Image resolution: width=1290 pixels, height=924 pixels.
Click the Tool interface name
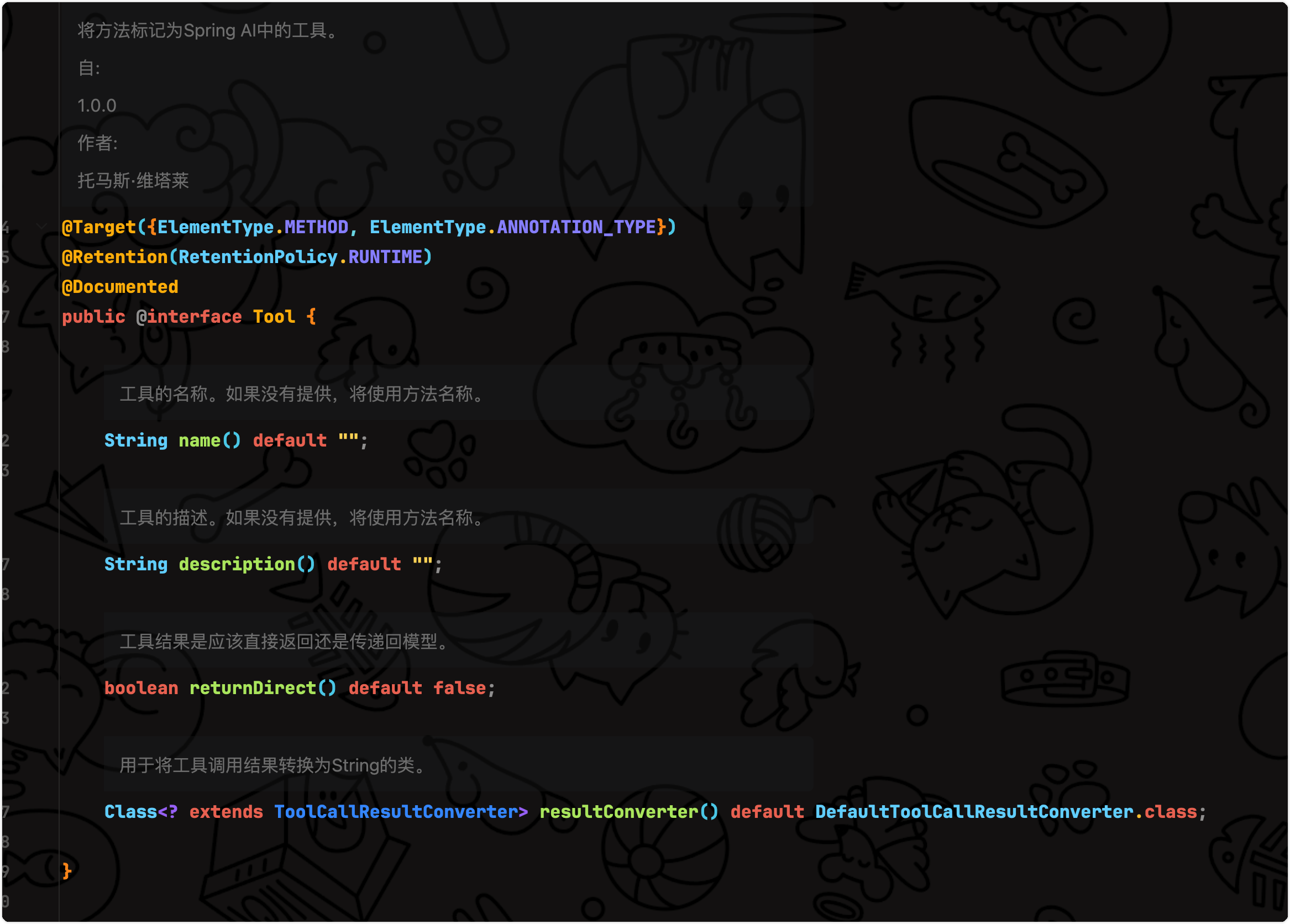pos(274,317)
